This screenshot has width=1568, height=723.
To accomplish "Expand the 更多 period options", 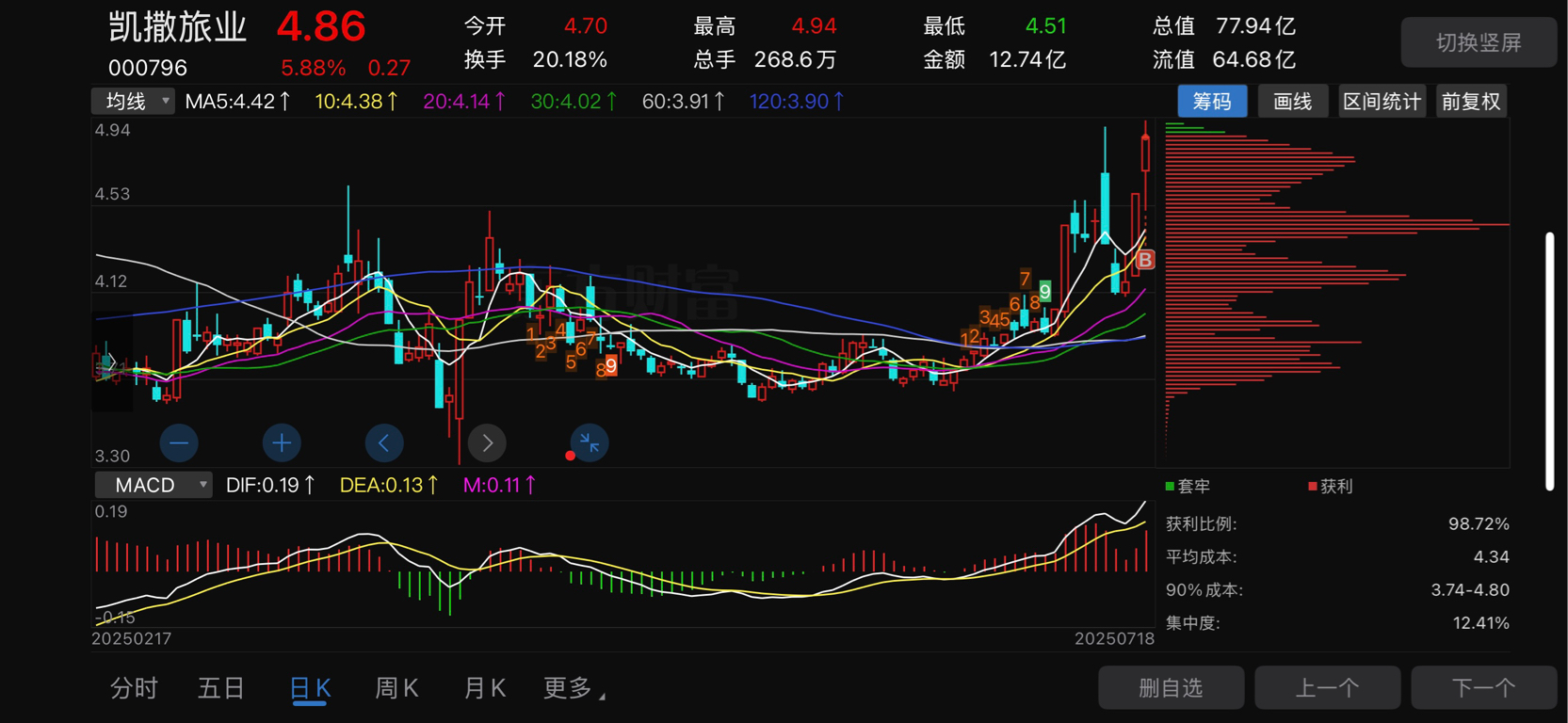I will [x=574, y=688].
